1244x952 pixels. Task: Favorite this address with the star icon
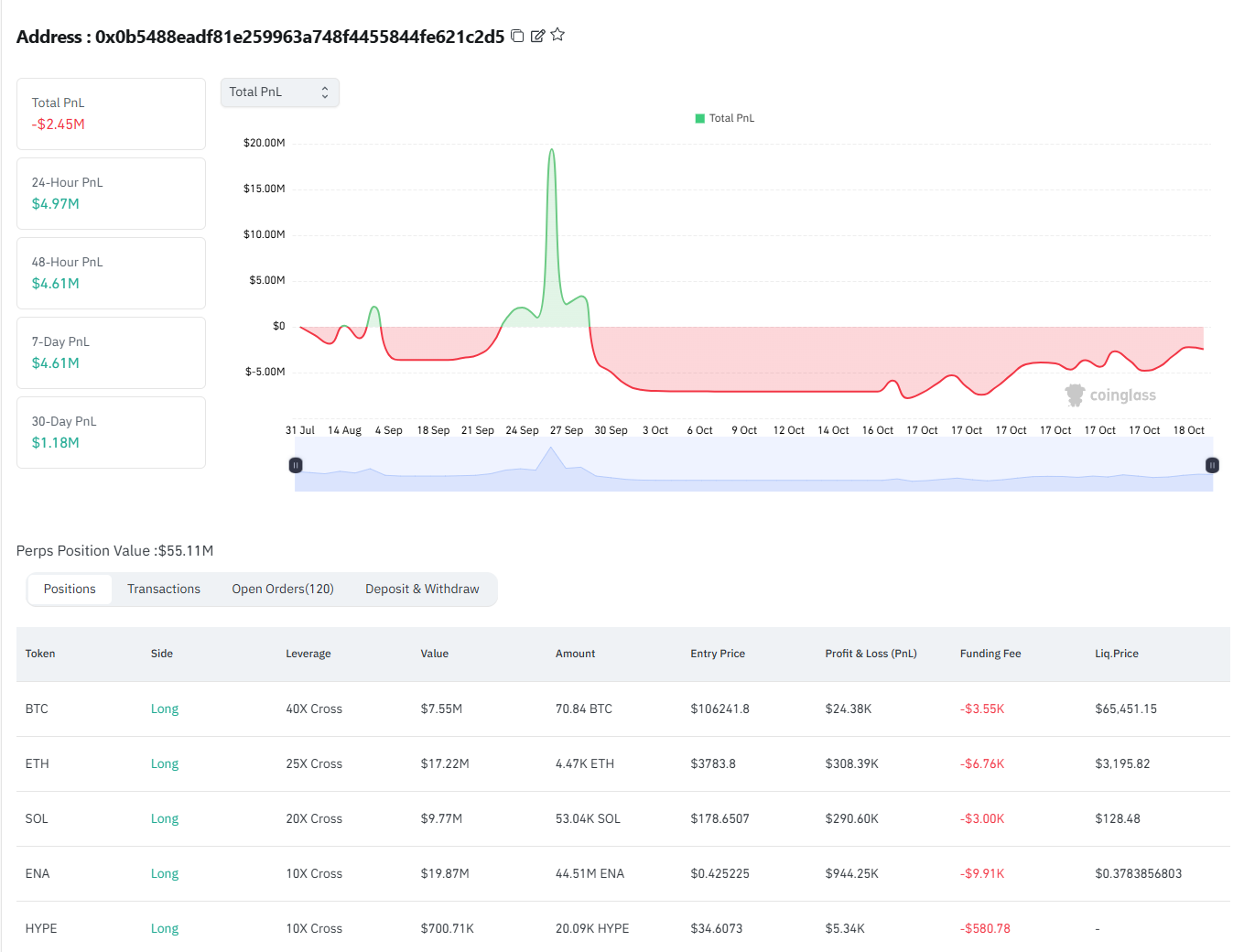pyautogui.click(x=557, y=35)
